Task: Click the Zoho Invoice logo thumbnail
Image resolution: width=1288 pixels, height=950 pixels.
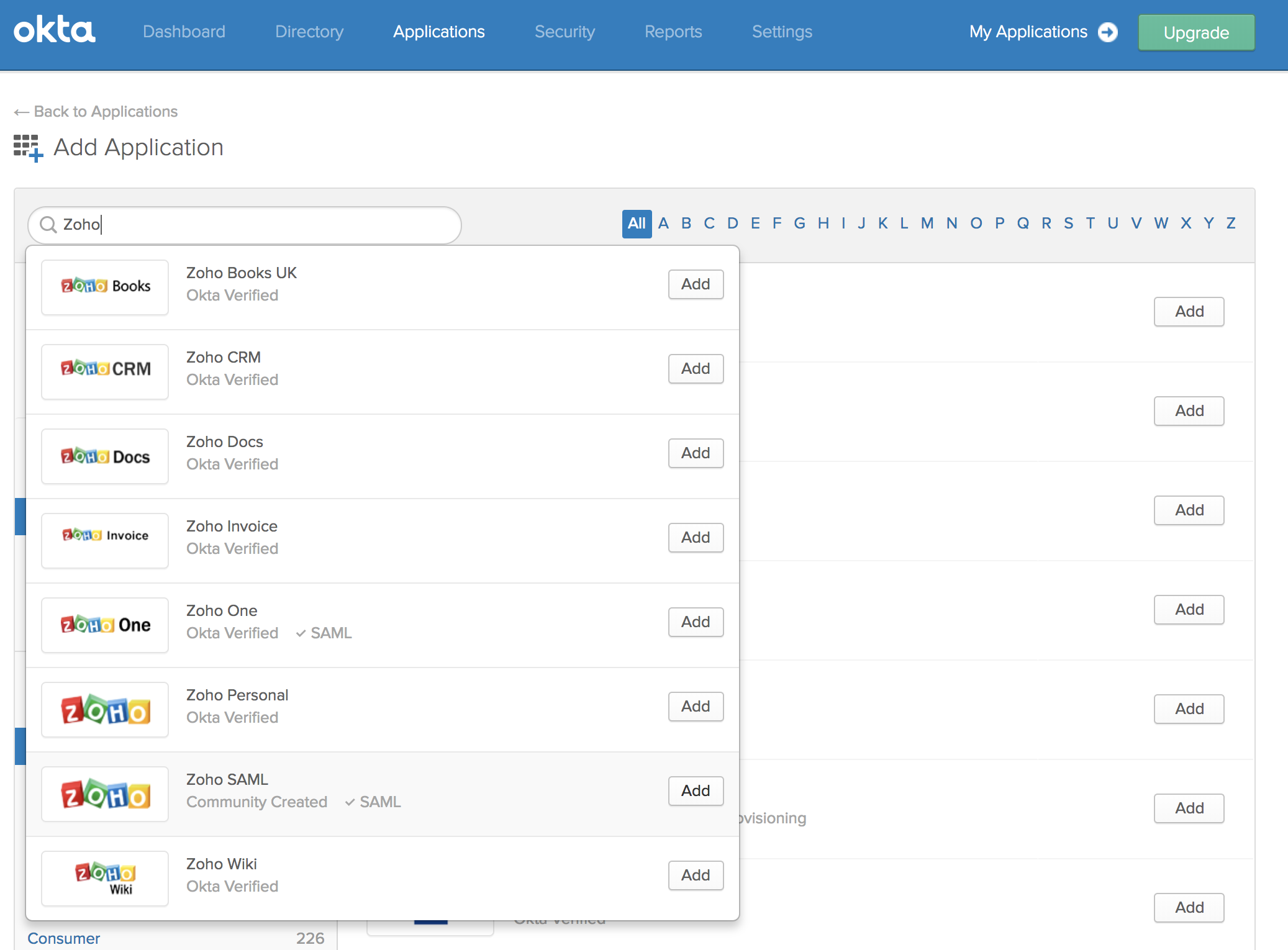Action: [x=105, y=540]
